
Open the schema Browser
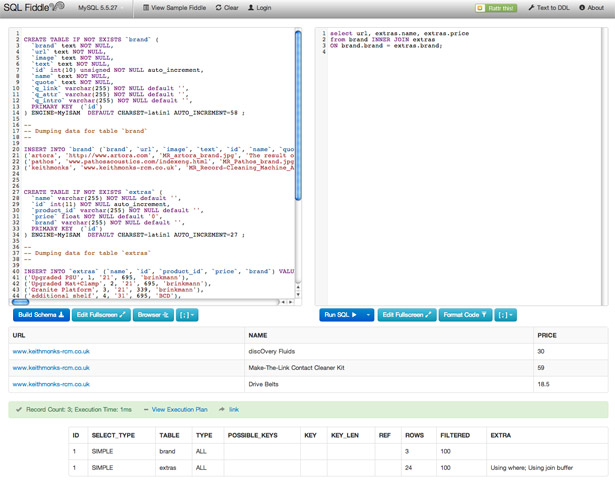pyautogui.click(x=153, y=315)
